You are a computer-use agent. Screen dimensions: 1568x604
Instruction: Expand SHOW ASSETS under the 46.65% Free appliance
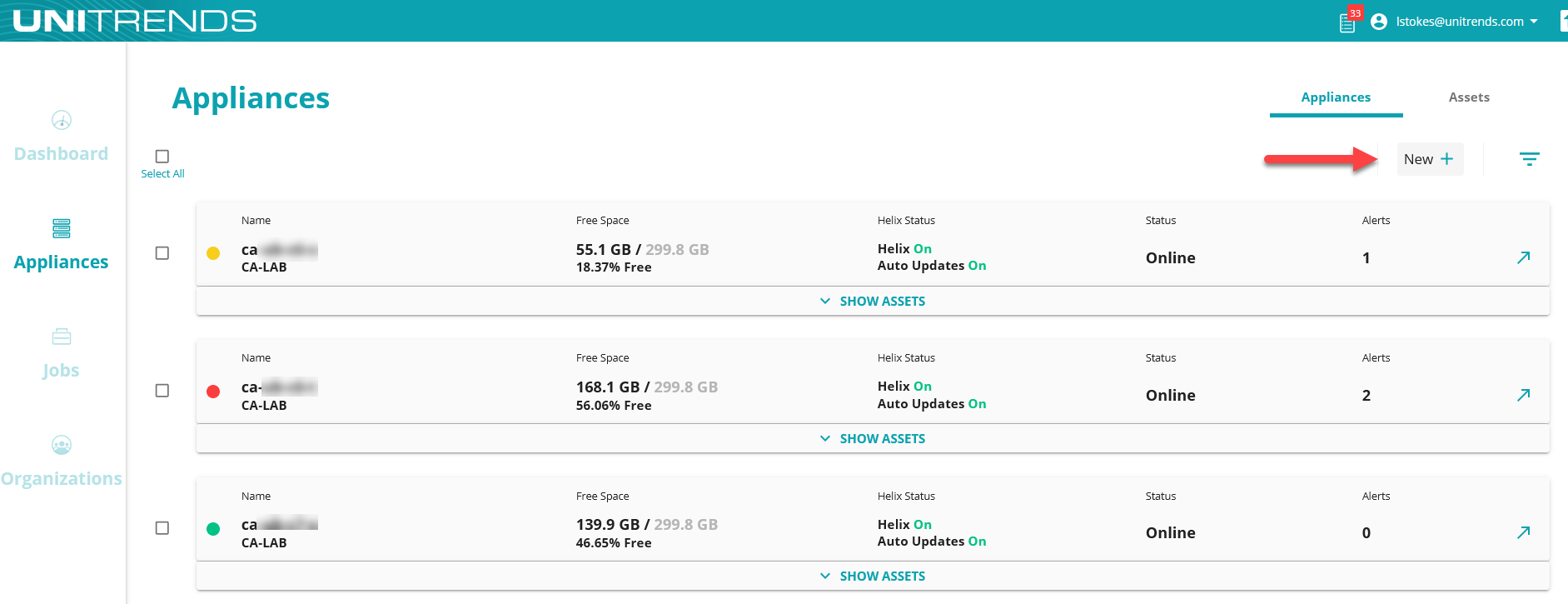[x=873, y=576]
